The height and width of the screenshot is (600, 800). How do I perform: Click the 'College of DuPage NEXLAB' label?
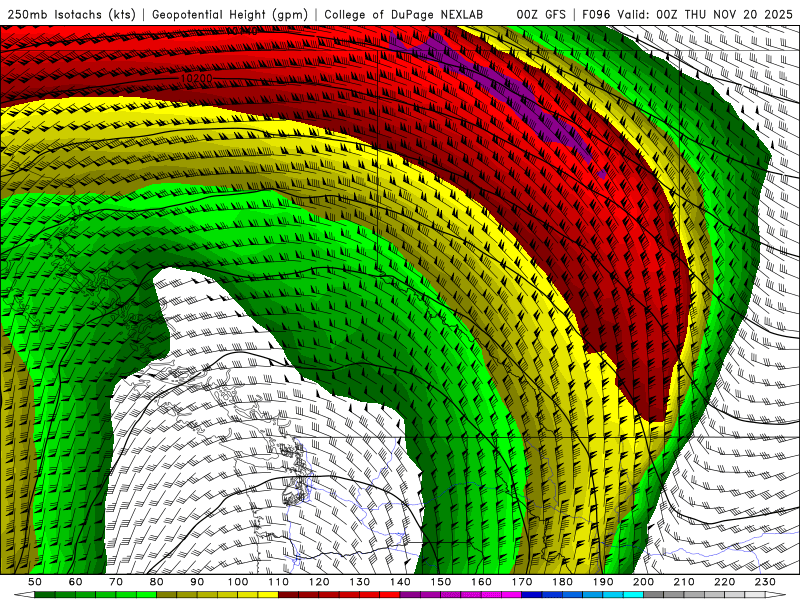click(404, 15)
